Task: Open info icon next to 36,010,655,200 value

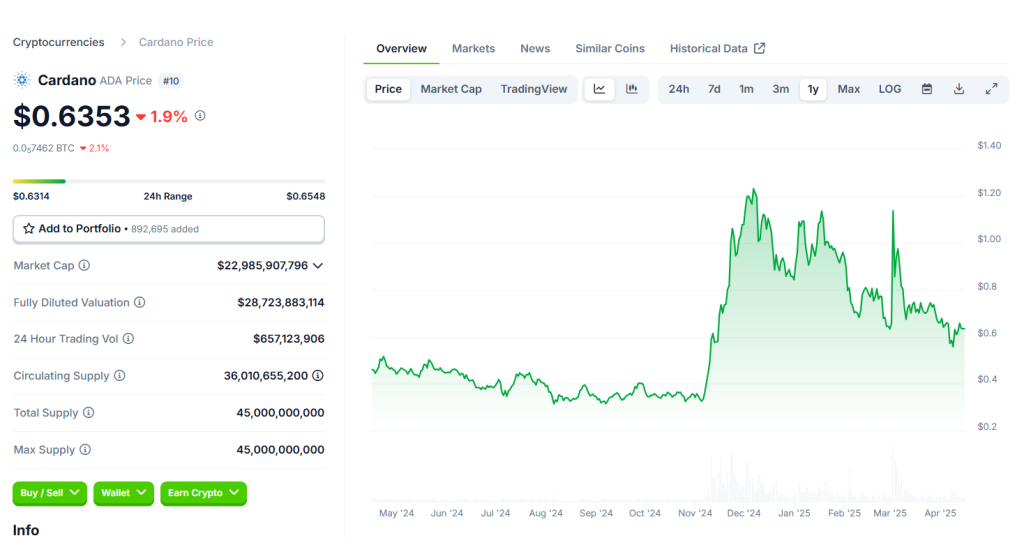Action: pyautogui.click(x=317, y=375)
